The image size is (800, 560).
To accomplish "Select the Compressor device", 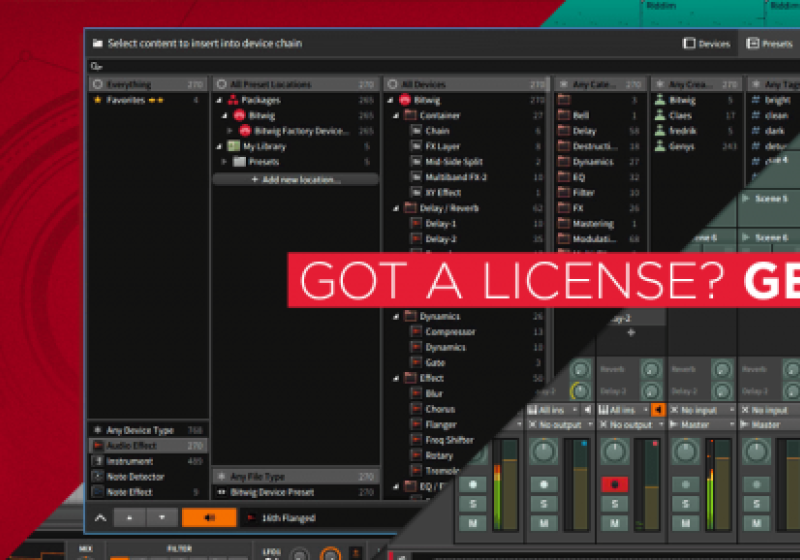I will coord(450,332).
